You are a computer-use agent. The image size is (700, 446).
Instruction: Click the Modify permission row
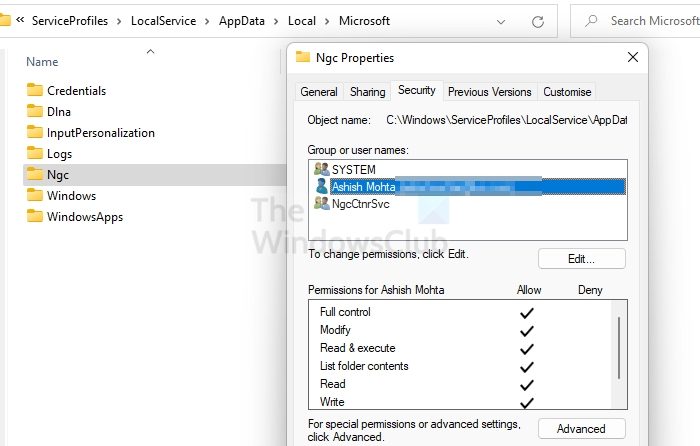pos(460,330)
